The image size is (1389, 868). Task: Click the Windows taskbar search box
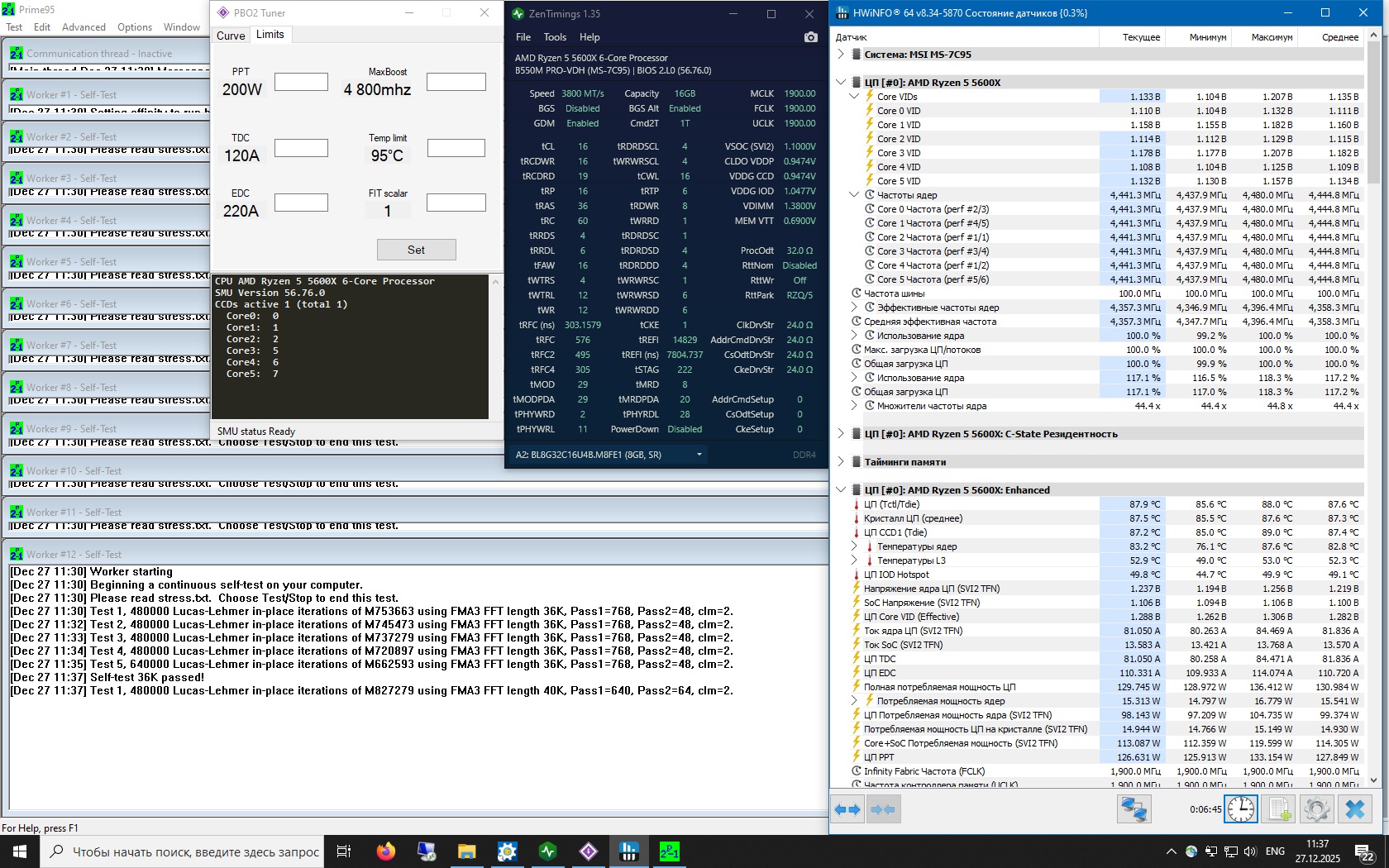coord(181,851)
